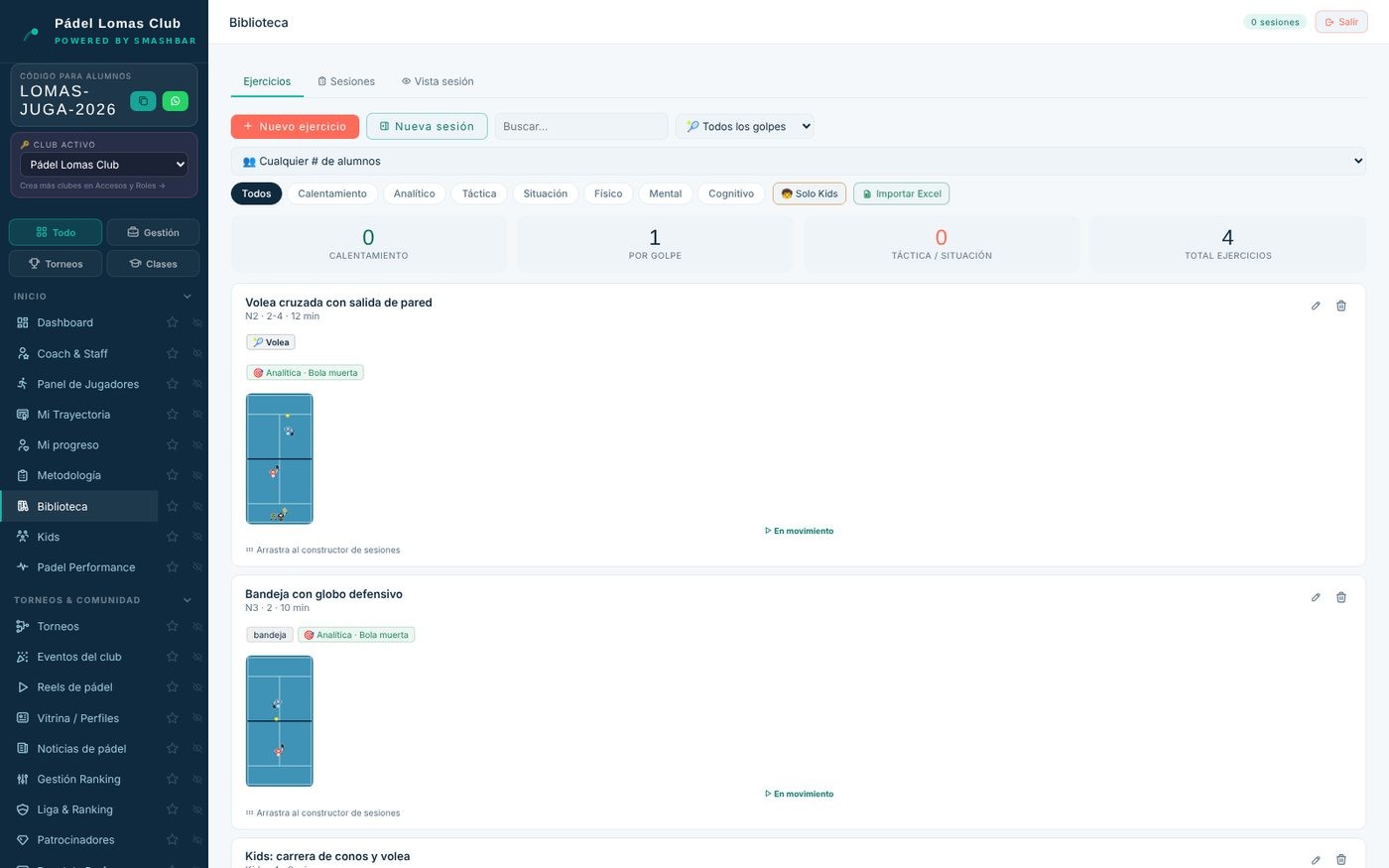
Task: Collapse the TORNEOS & COMUNIDAD section
Action: [x=188, y=600]
